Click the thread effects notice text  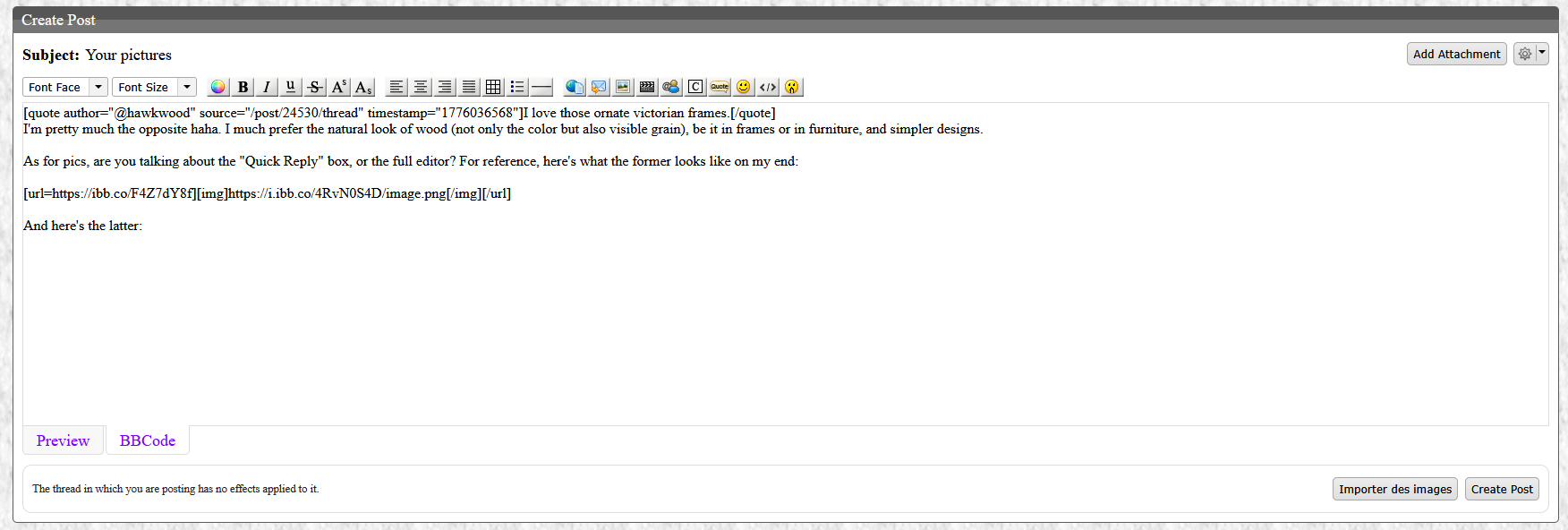coord(175,489)
